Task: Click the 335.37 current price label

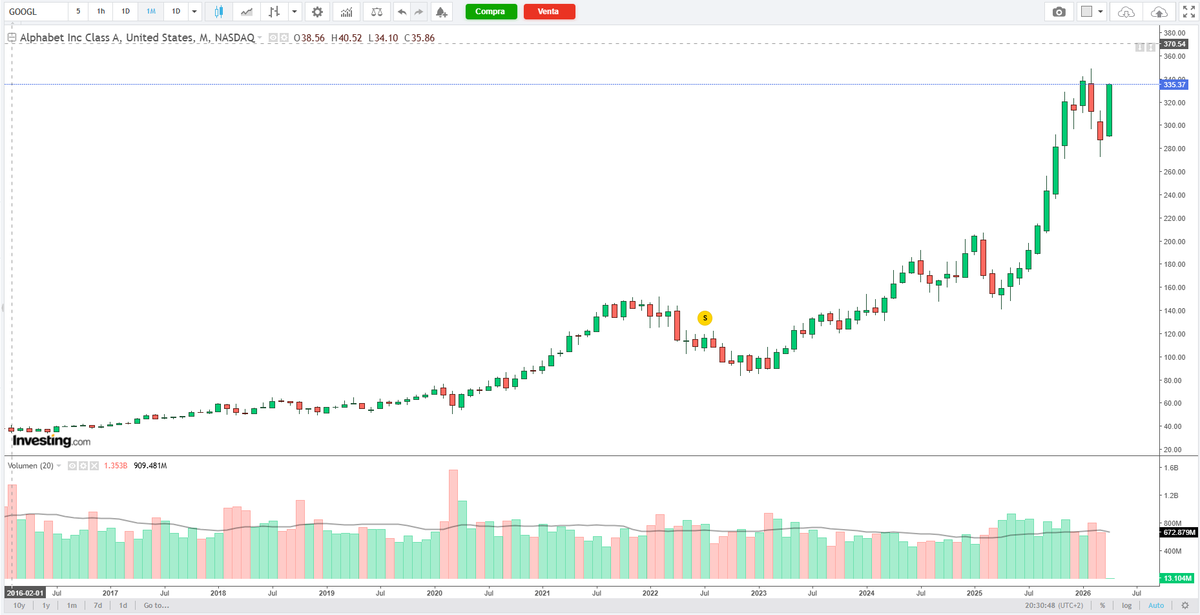Action: click(1174, 85)
